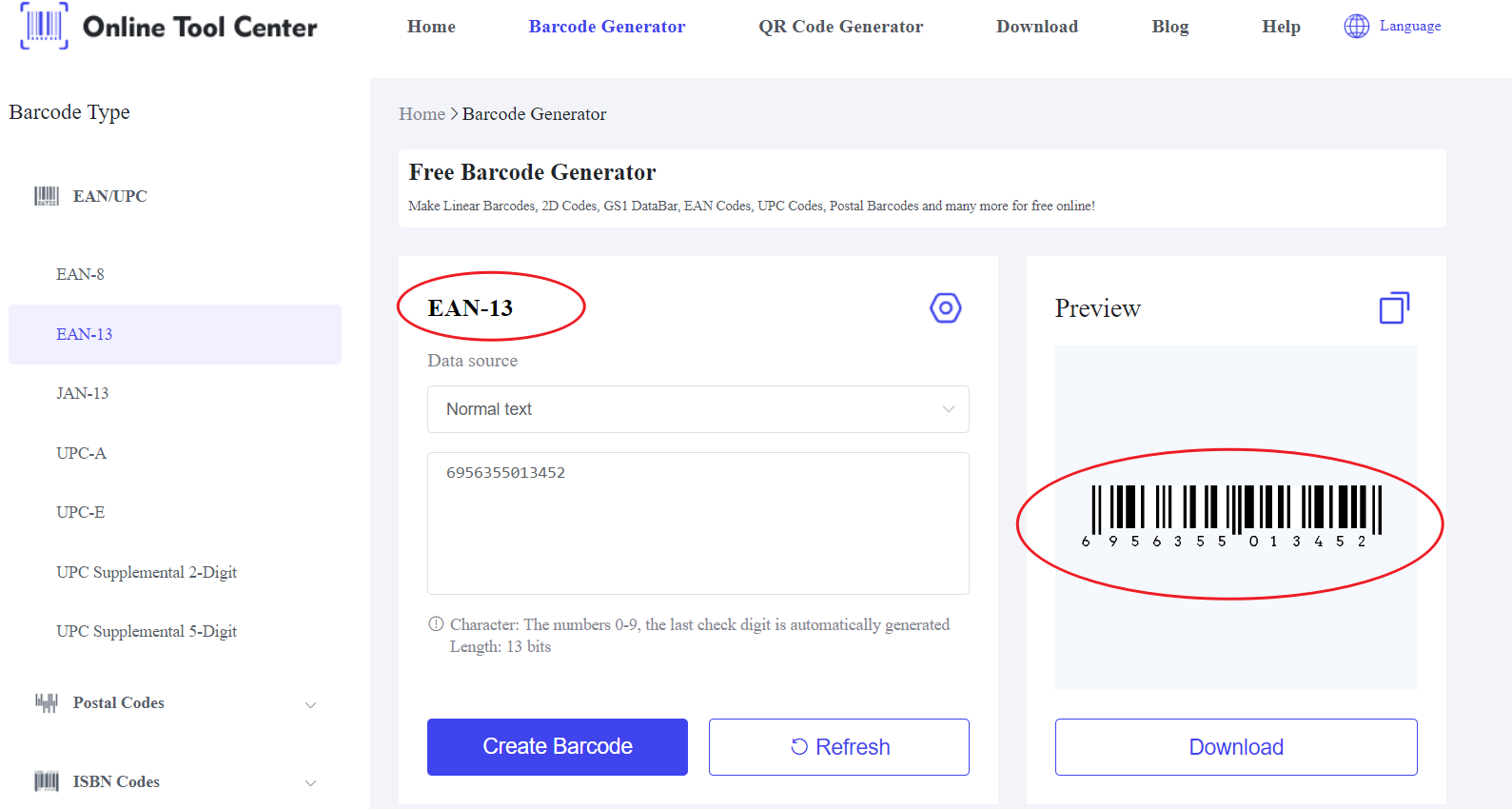The height and width of the screenshot is (809, 1512).
Task: Follow the Home breadcrumb link
Action: point(422,114)
